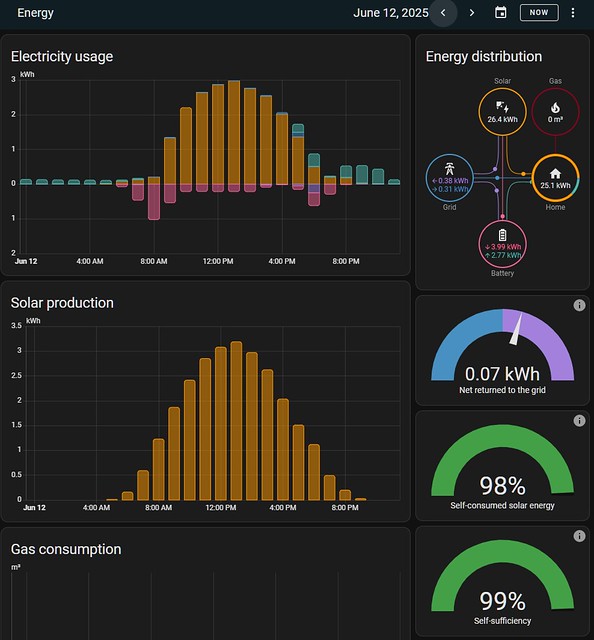The image size is (594, 640).
Task: Click the 8:00 AM label on Solar production axis
Action: click(x=158, y=508)
